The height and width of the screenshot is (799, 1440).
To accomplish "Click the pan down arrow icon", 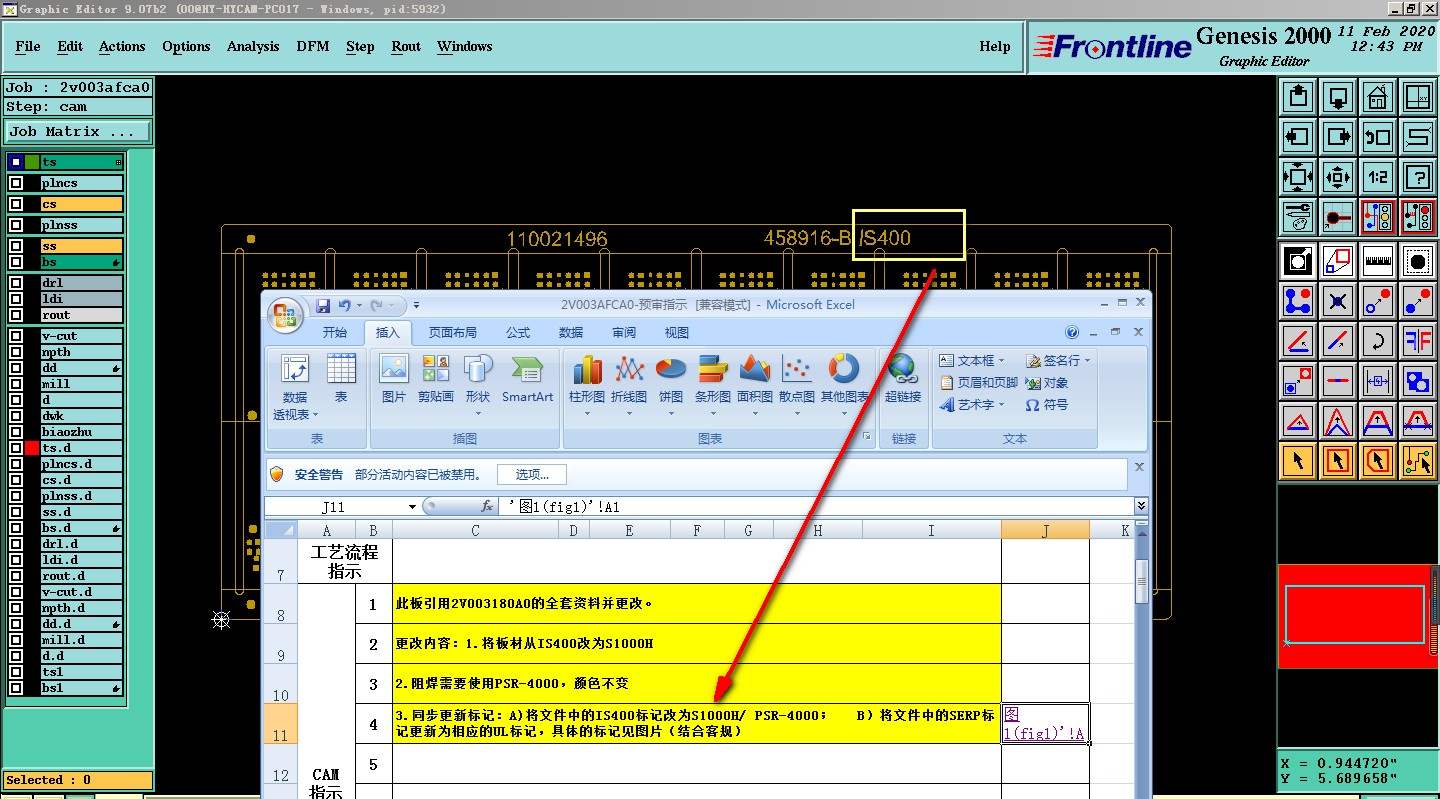I will (x=1338, y=97).
